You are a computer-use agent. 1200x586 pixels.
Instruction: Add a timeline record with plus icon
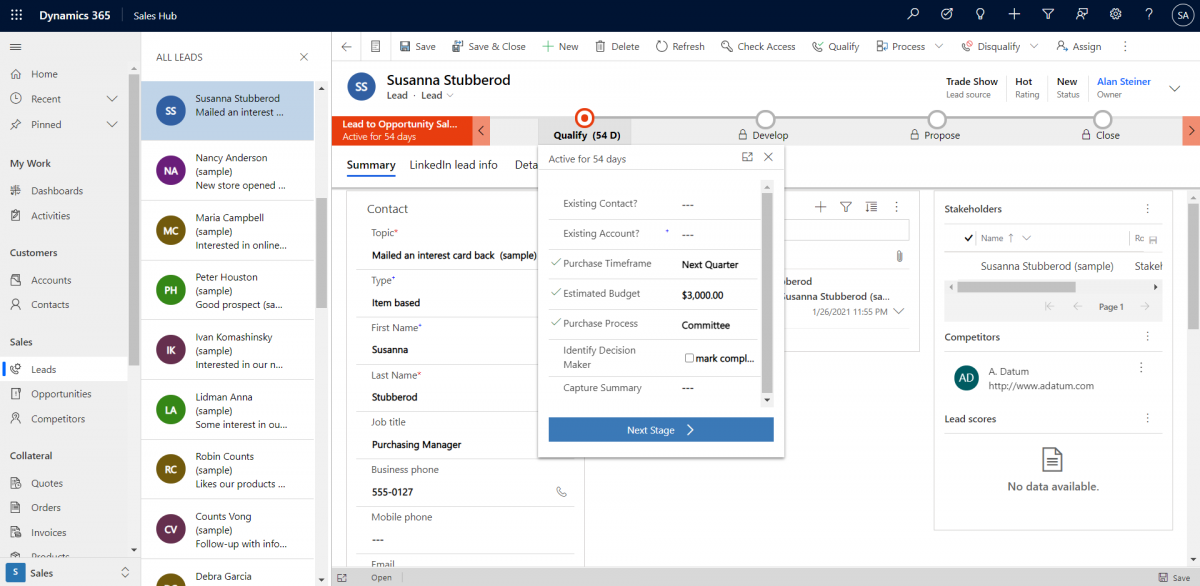point(821,207)
